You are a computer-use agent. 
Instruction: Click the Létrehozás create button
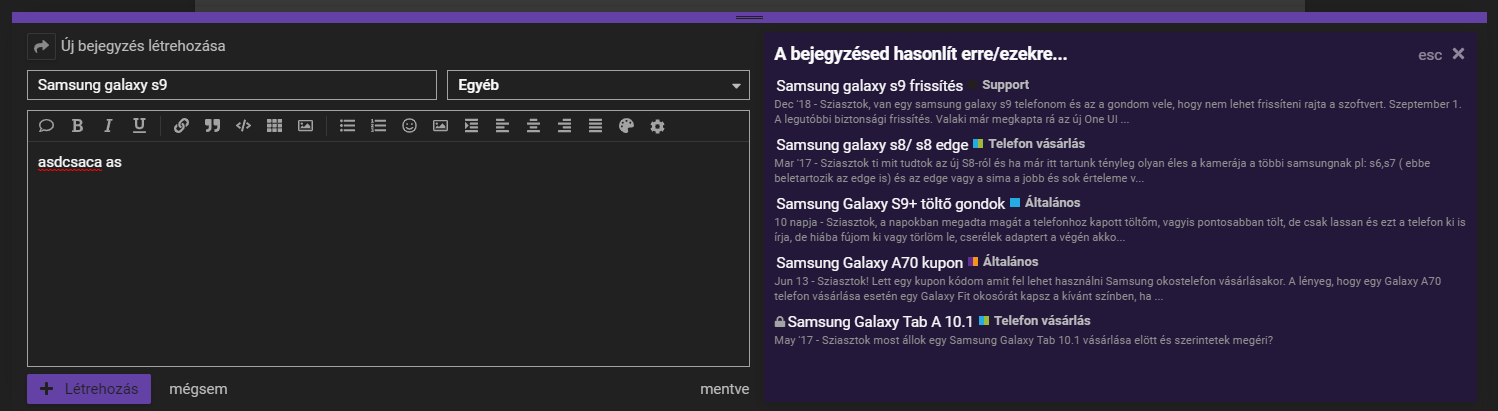[x=89, y=389]
